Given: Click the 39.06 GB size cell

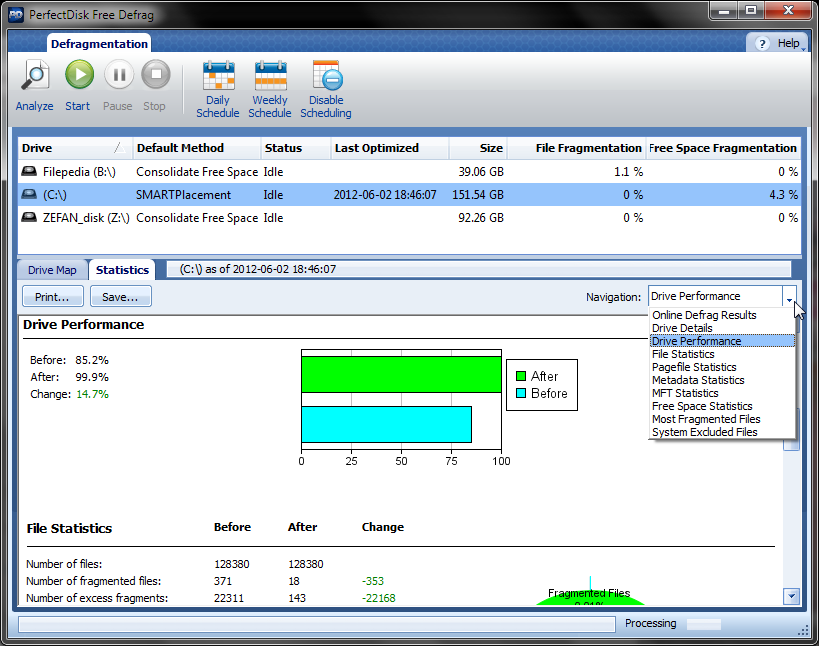Looking at the screenshot, I should click(481, 172).
